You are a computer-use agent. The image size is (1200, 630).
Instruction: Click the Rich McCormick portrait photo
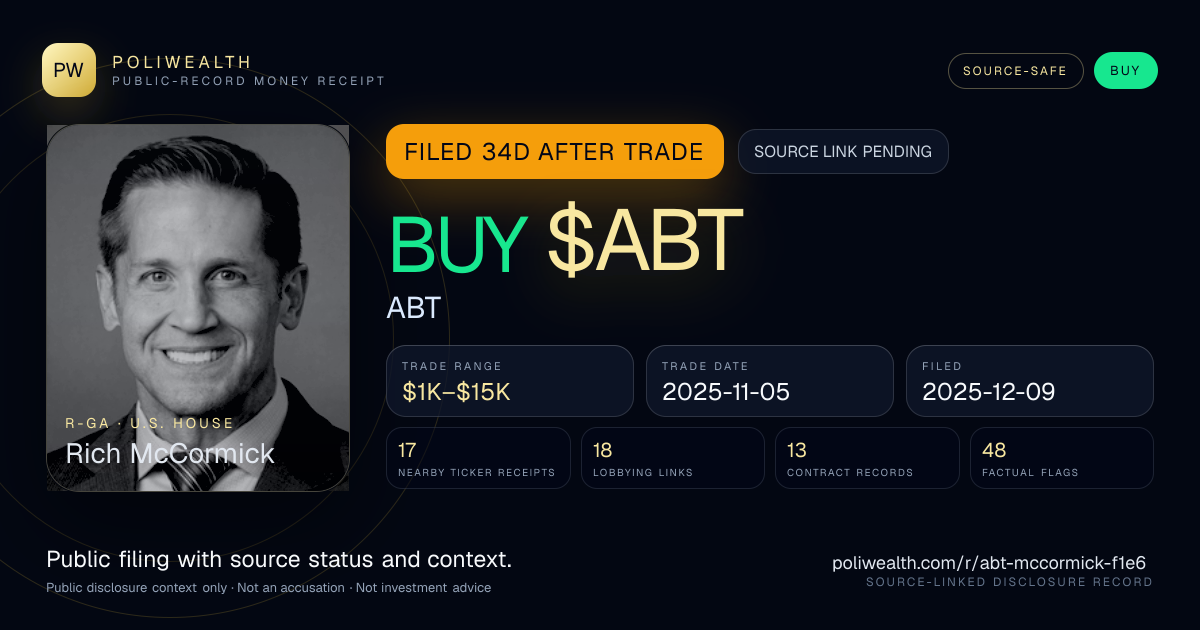[x=198, y=308]
